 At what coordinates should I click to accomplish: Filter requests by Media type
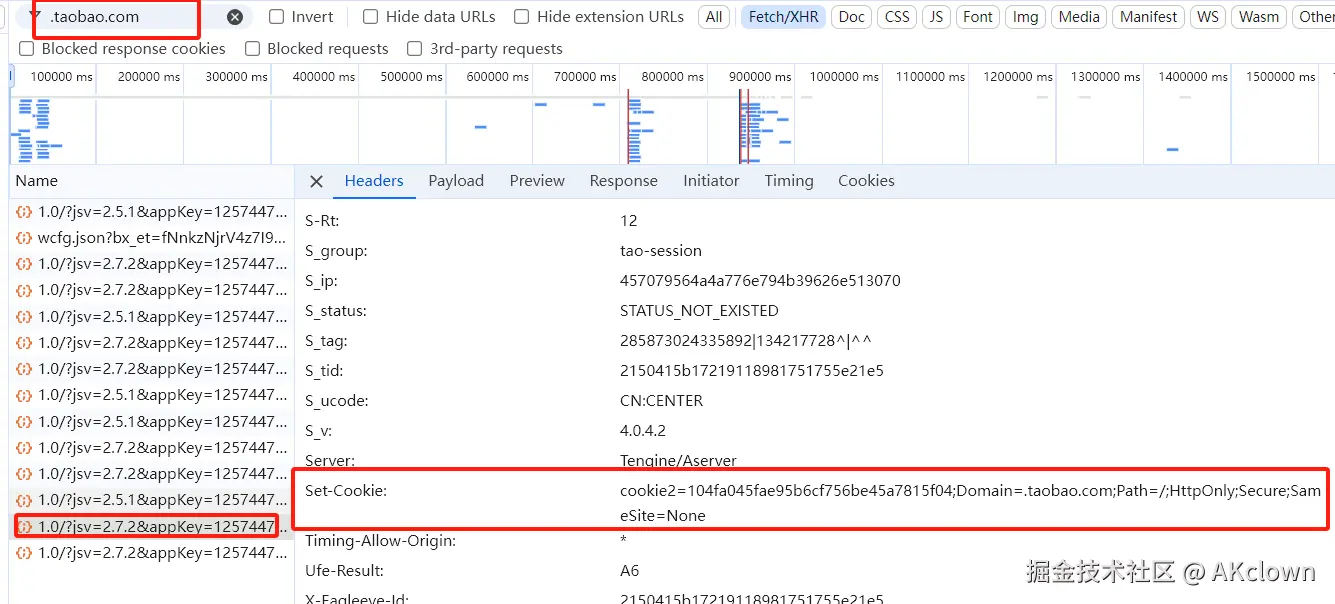[x=1079, y=17]
